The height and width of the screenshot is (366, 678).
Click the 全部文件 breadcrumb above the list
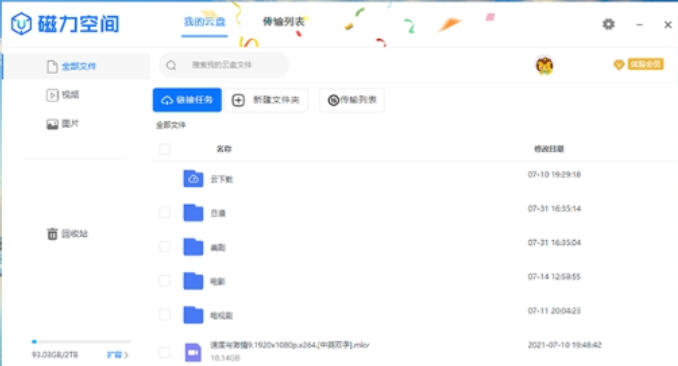pyautogui.click(x=171, y=125)
